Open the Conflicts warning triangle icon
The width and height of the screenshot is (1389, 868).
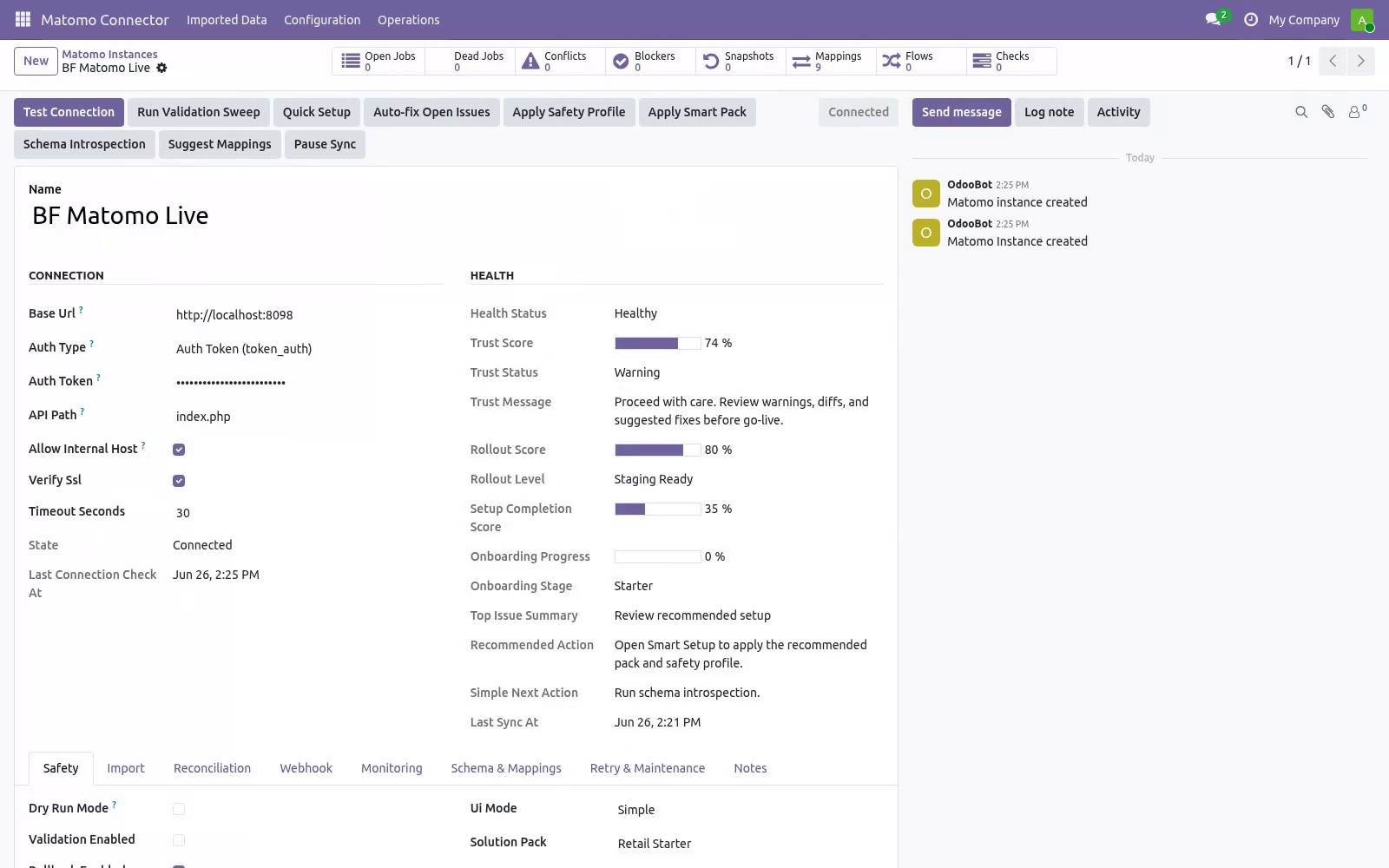point(530,61)
